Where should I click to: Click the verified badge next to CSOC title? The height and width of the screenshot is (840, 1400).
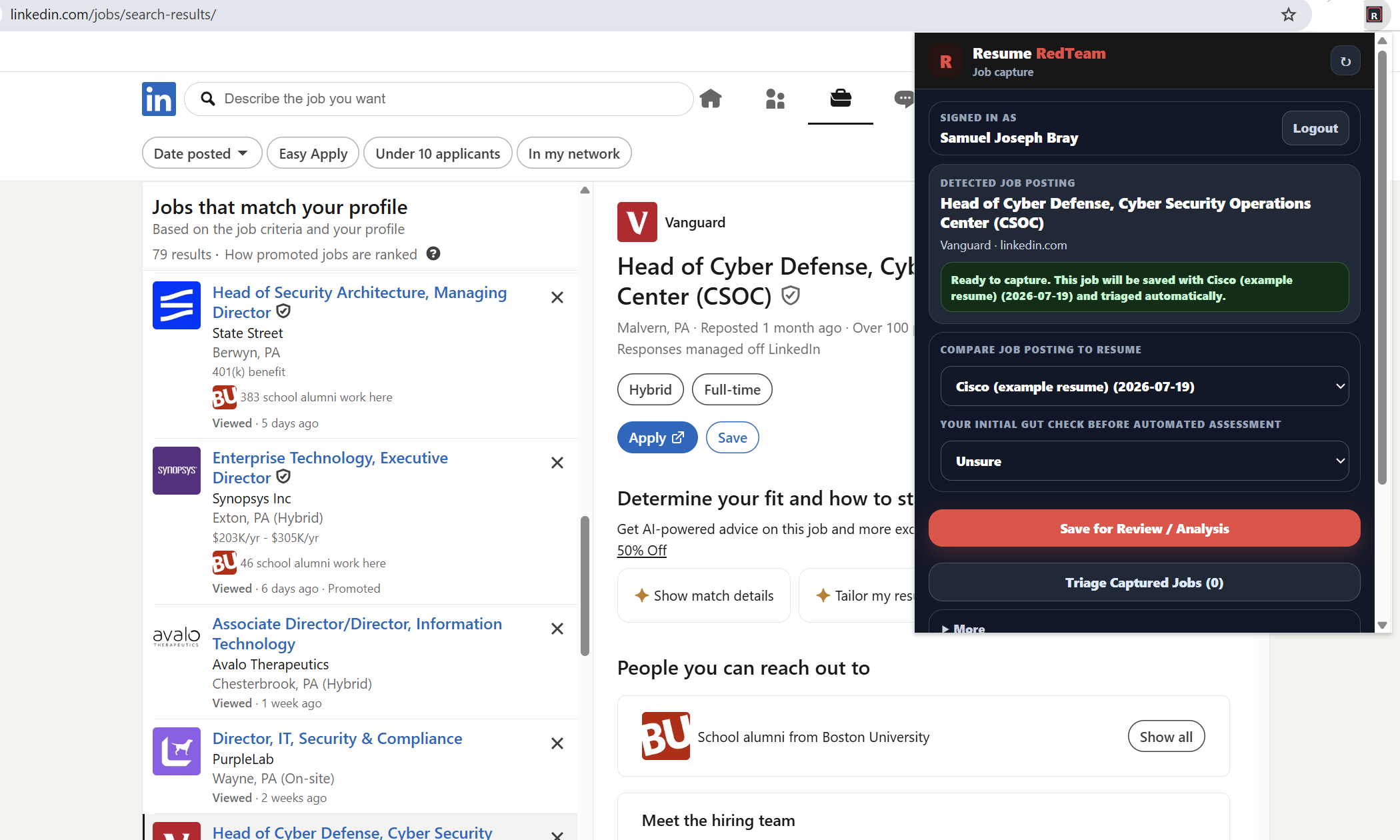[791, 295]
